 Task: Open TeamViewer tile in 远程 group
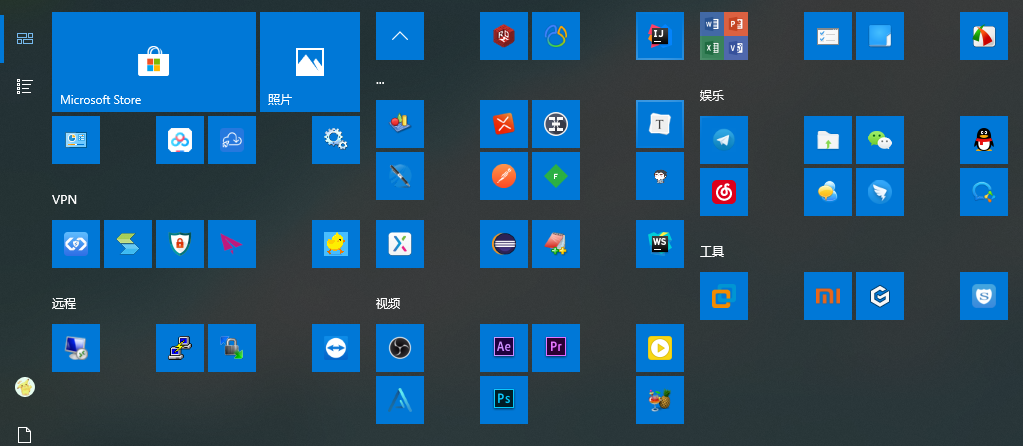click(x=336, y=348)
